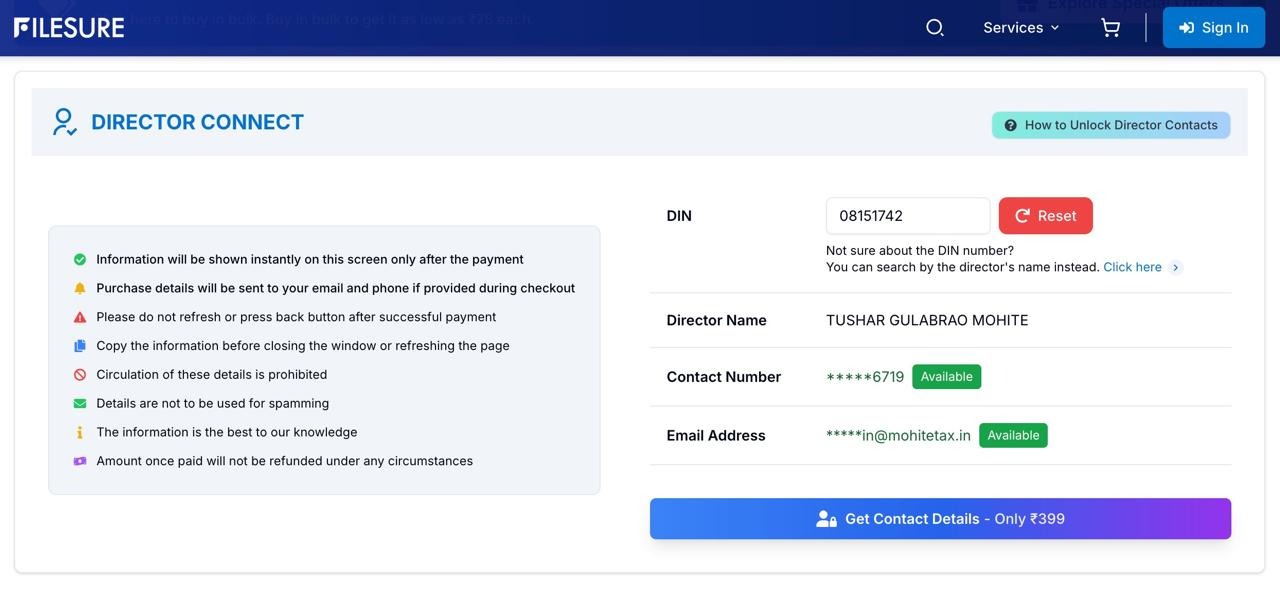This screenshot has height=592, width=1280.
Task: Click the yellow bell notification icon
Action: [x=80, y=288]
